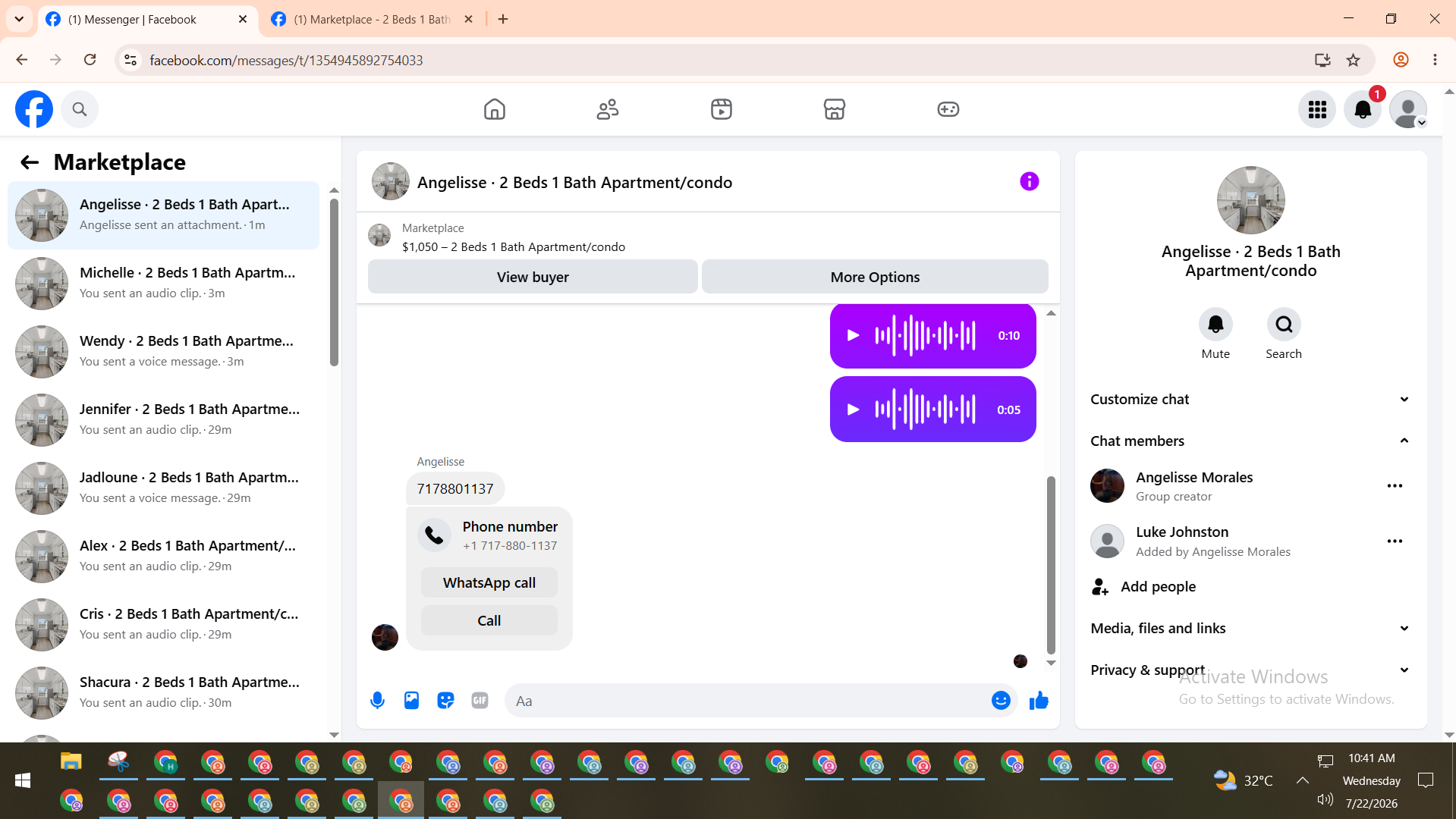Open the $1,050 Marketplace listing link
The height and width of the screenshot is (819, 1456).
point(514,247)
